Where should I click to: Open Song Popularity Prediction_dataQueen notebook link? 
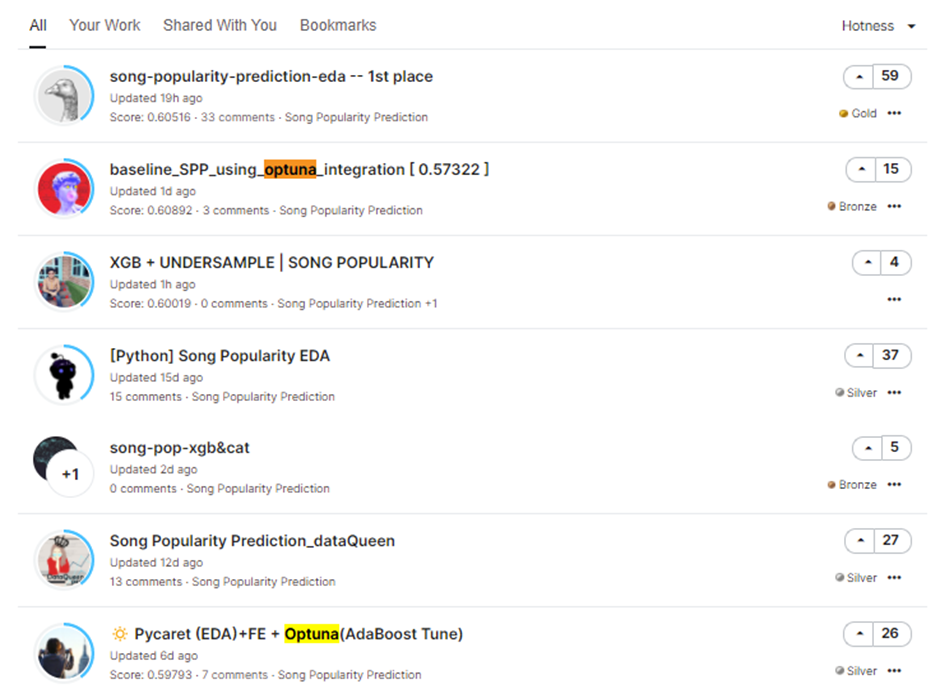(252, 541)
